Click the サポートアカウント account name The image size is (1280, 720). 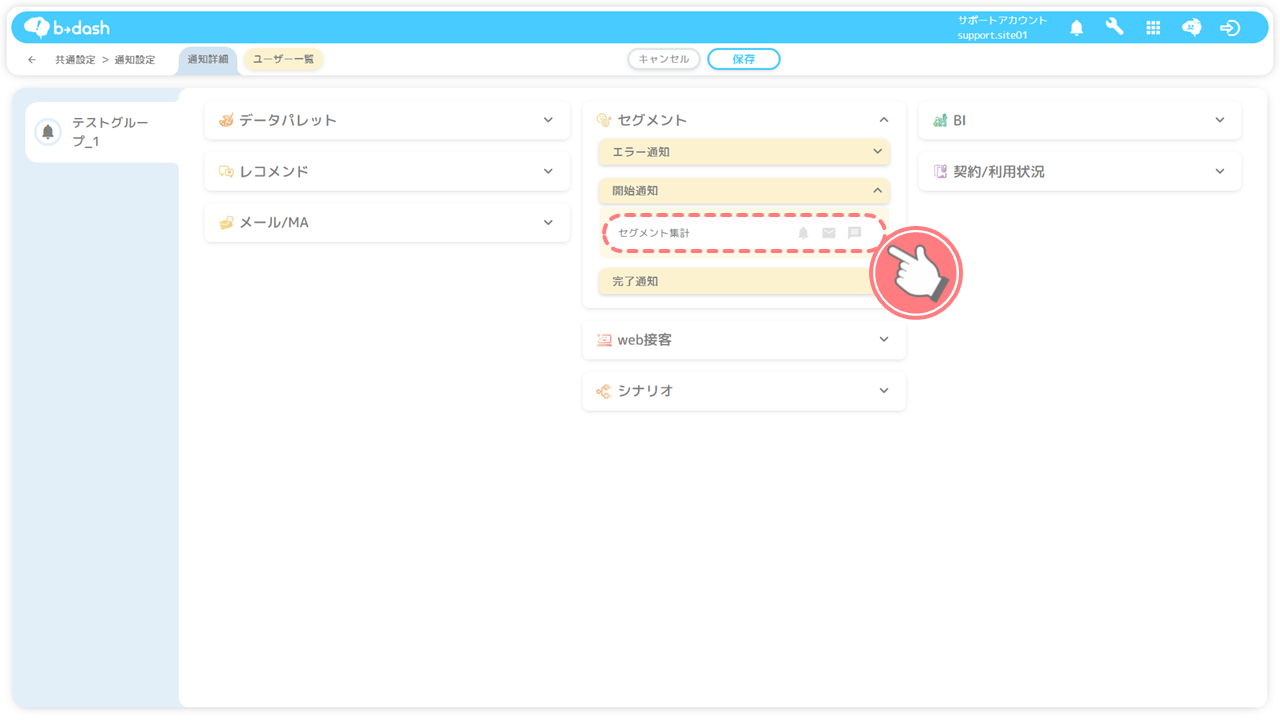tap(1002, 20)
